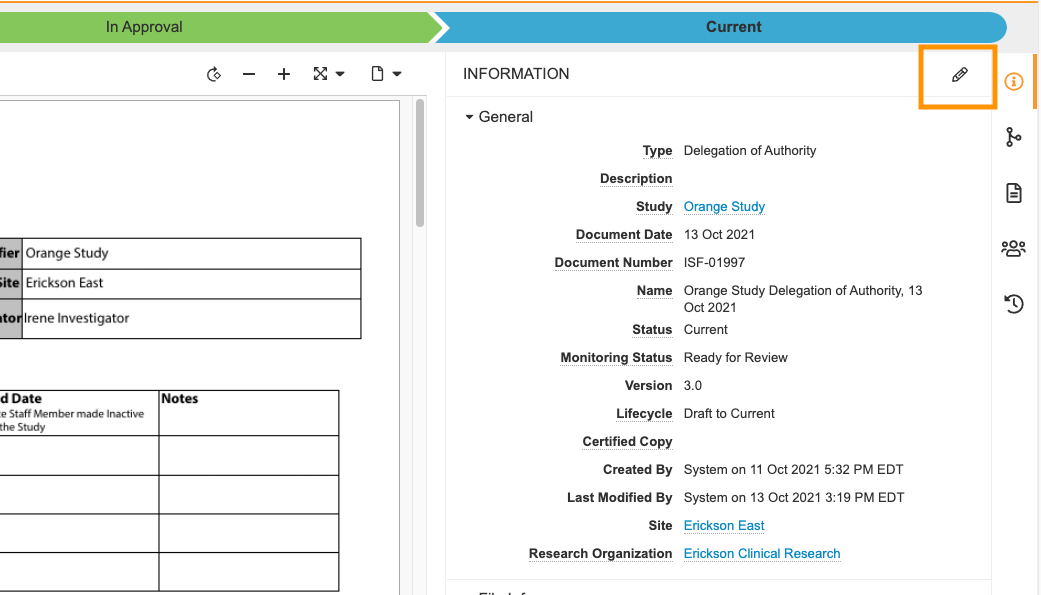Open the document files icon in sidebar
Screen dimensions: 1041x595
point(1014,193)
